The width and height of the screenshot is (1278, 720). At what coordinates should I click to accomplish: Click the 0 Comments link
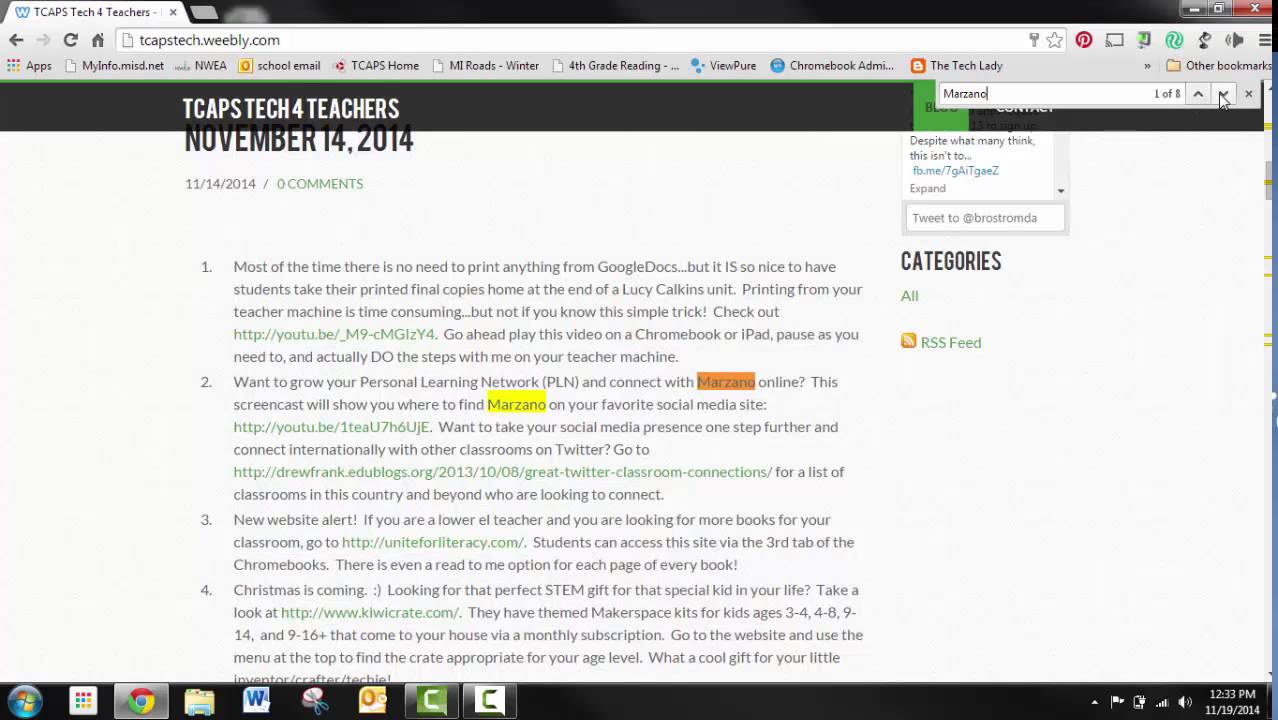pyautogui.click(x=320, y=184)
